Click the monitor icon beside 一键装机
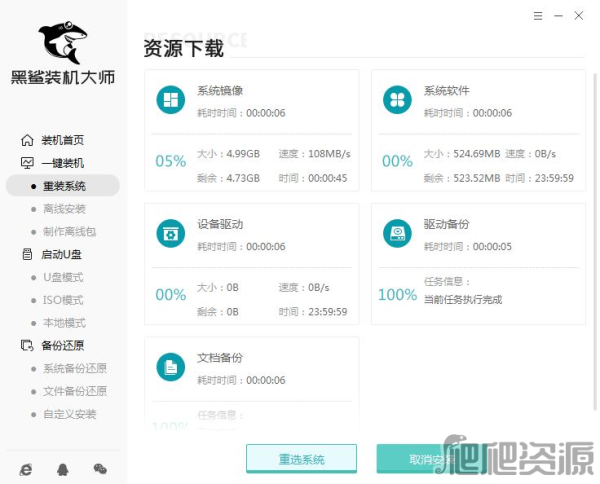The image size is (600, 484). (27, 163)
